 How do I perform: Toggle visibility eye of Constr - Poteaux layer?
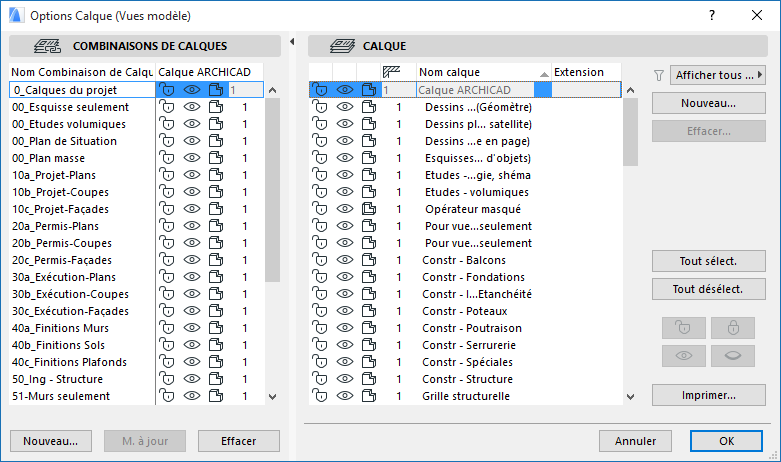click(x=345, y=311)
